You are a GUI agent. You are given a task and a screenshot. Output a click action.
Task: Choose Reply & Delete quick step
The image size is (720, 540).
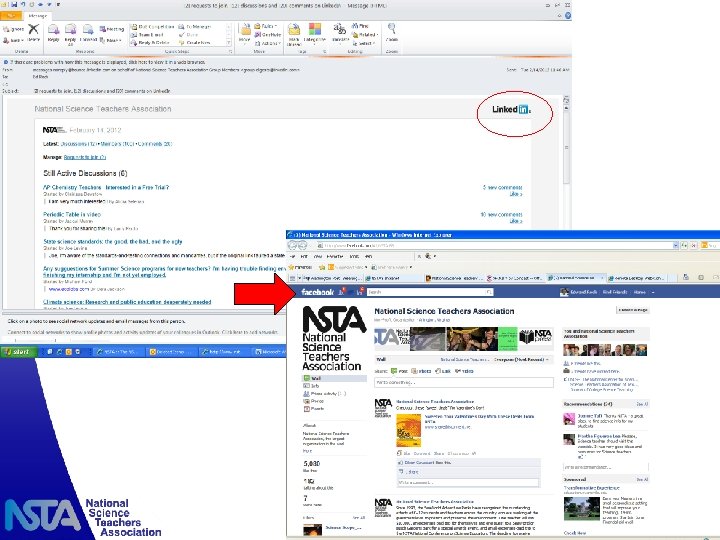point(150,43)
